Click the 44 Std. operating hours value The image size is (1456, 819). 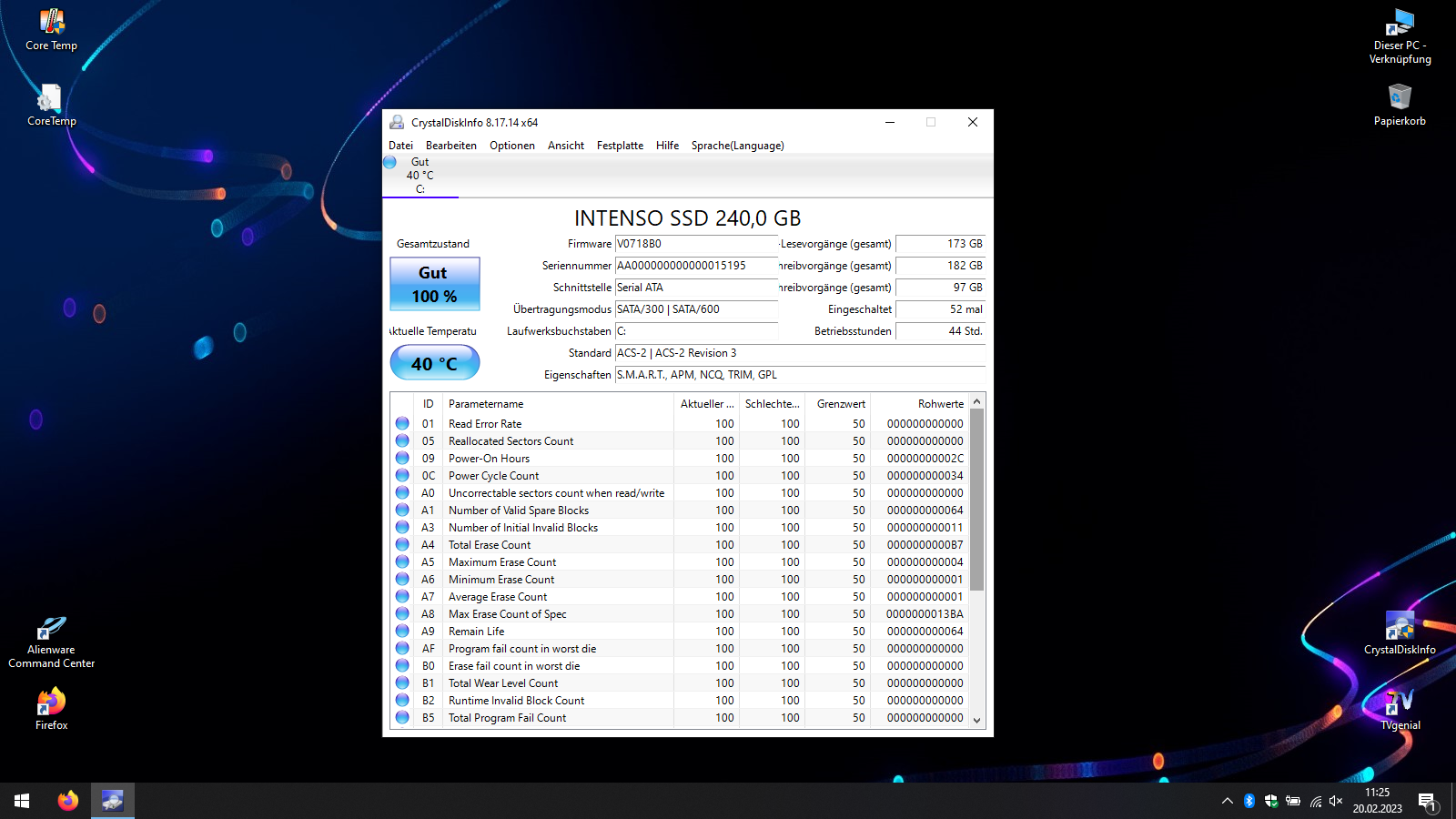point(941,331)
